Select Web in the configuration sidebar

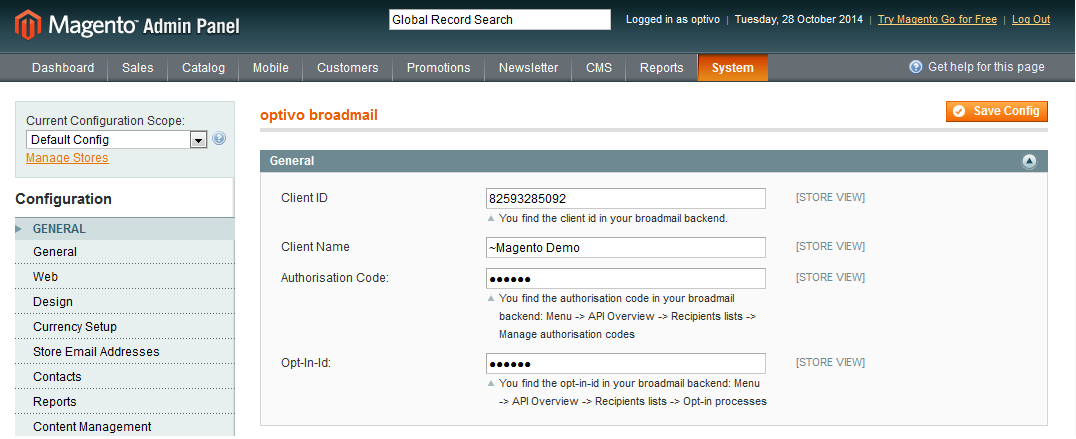click(125, 277)
